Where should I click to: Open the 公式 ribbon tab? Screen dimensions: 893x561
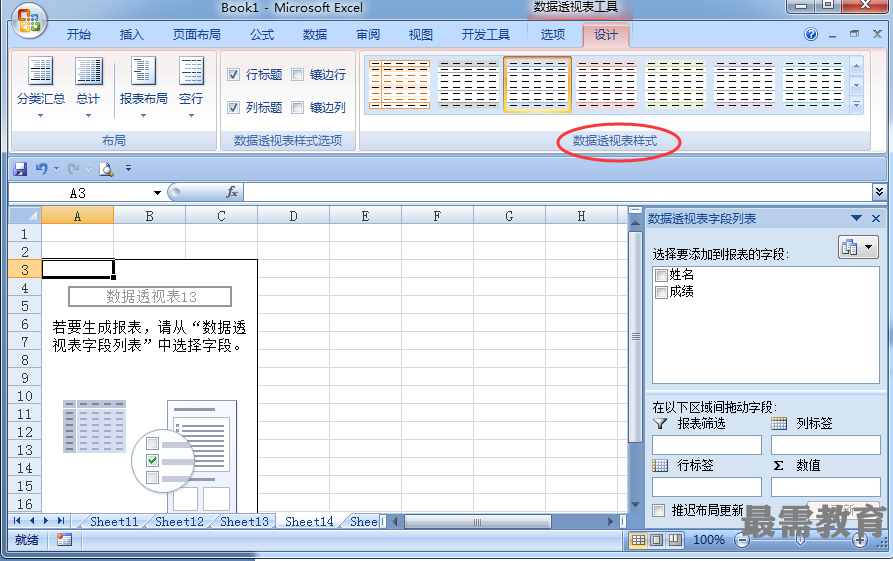tap(262, 35)
